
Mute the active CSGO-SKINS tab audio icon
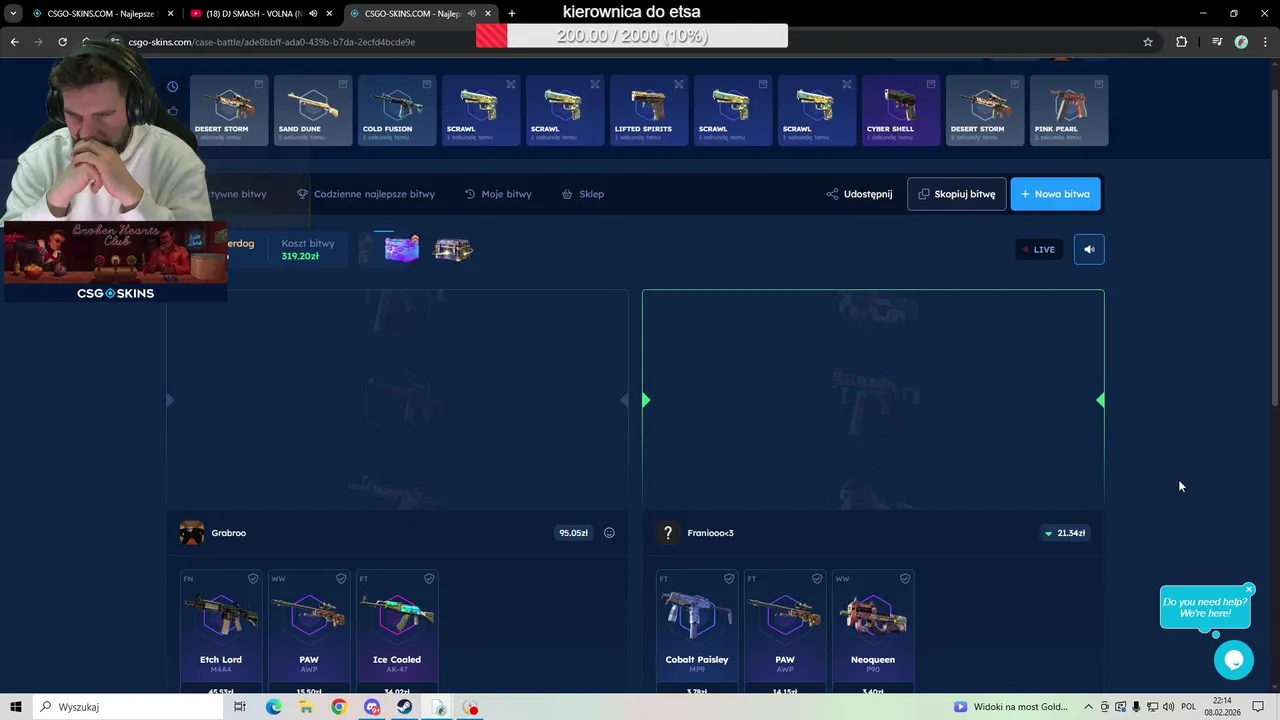[471, 14]
